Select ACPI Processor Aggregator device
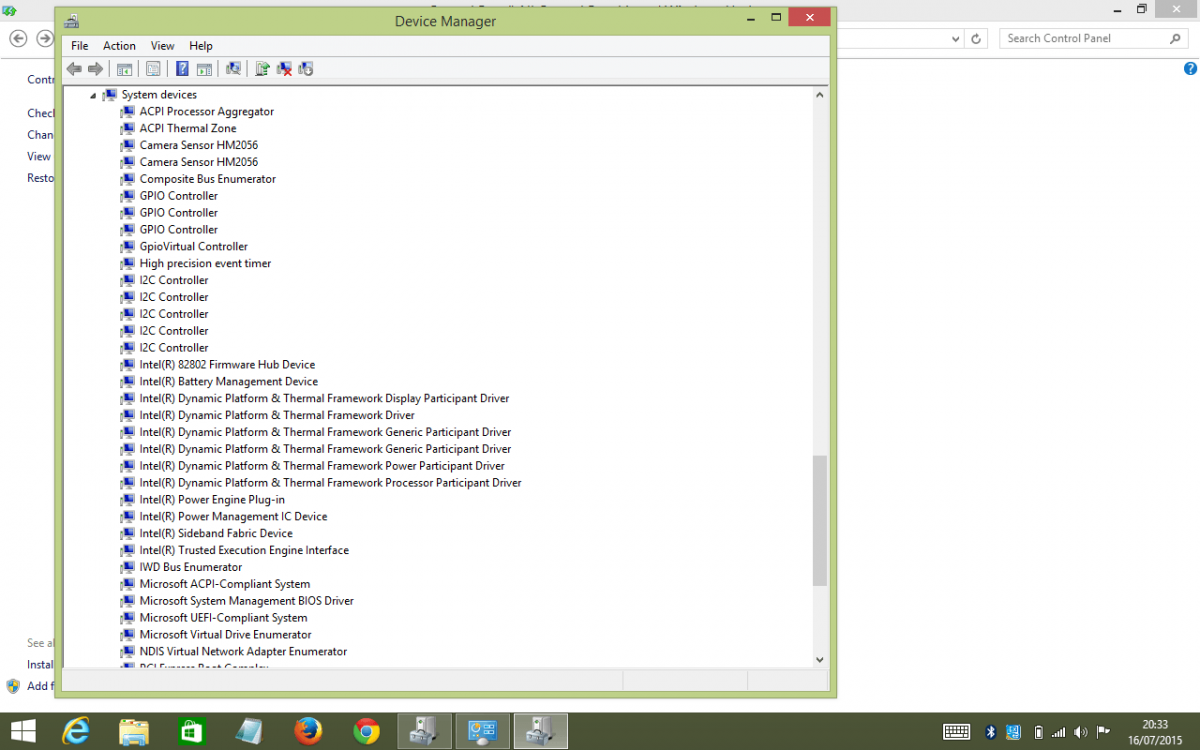 click(206, 112)
